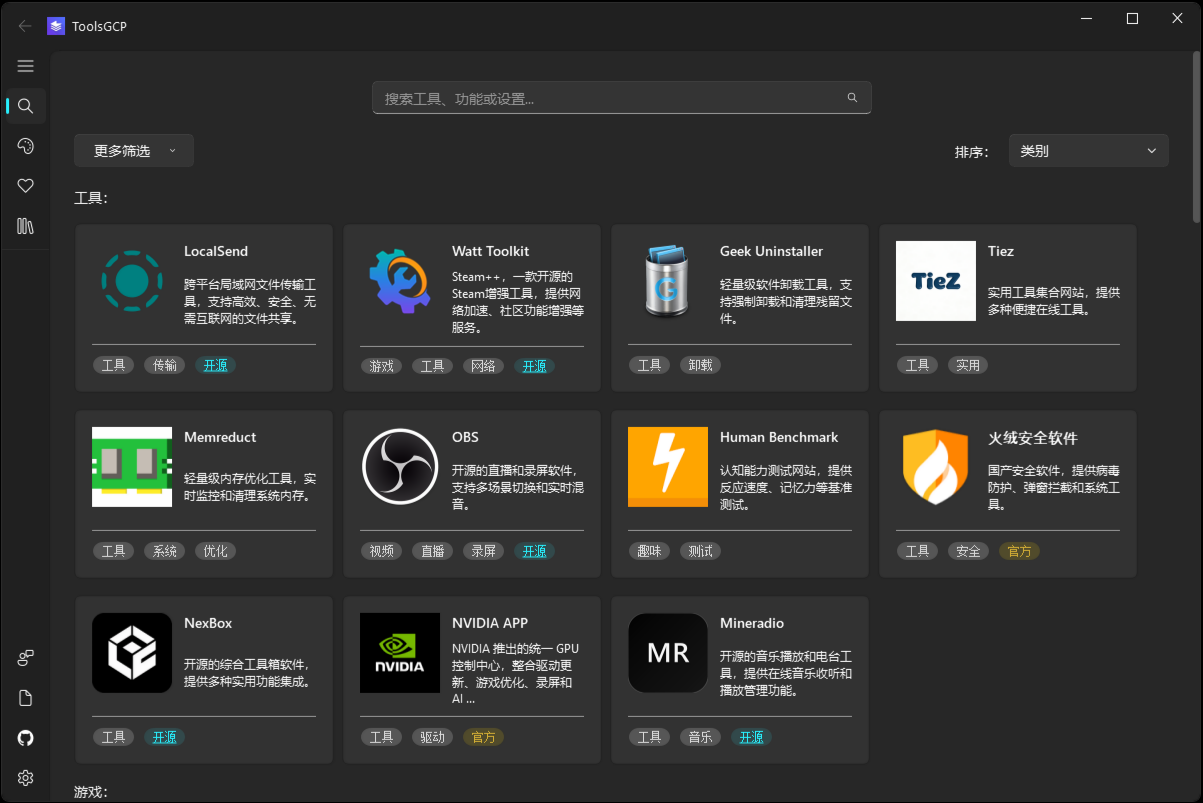Screen dimensions: 1203x803
Task: Click the LocalSend app icon
Action: (132, 281)
